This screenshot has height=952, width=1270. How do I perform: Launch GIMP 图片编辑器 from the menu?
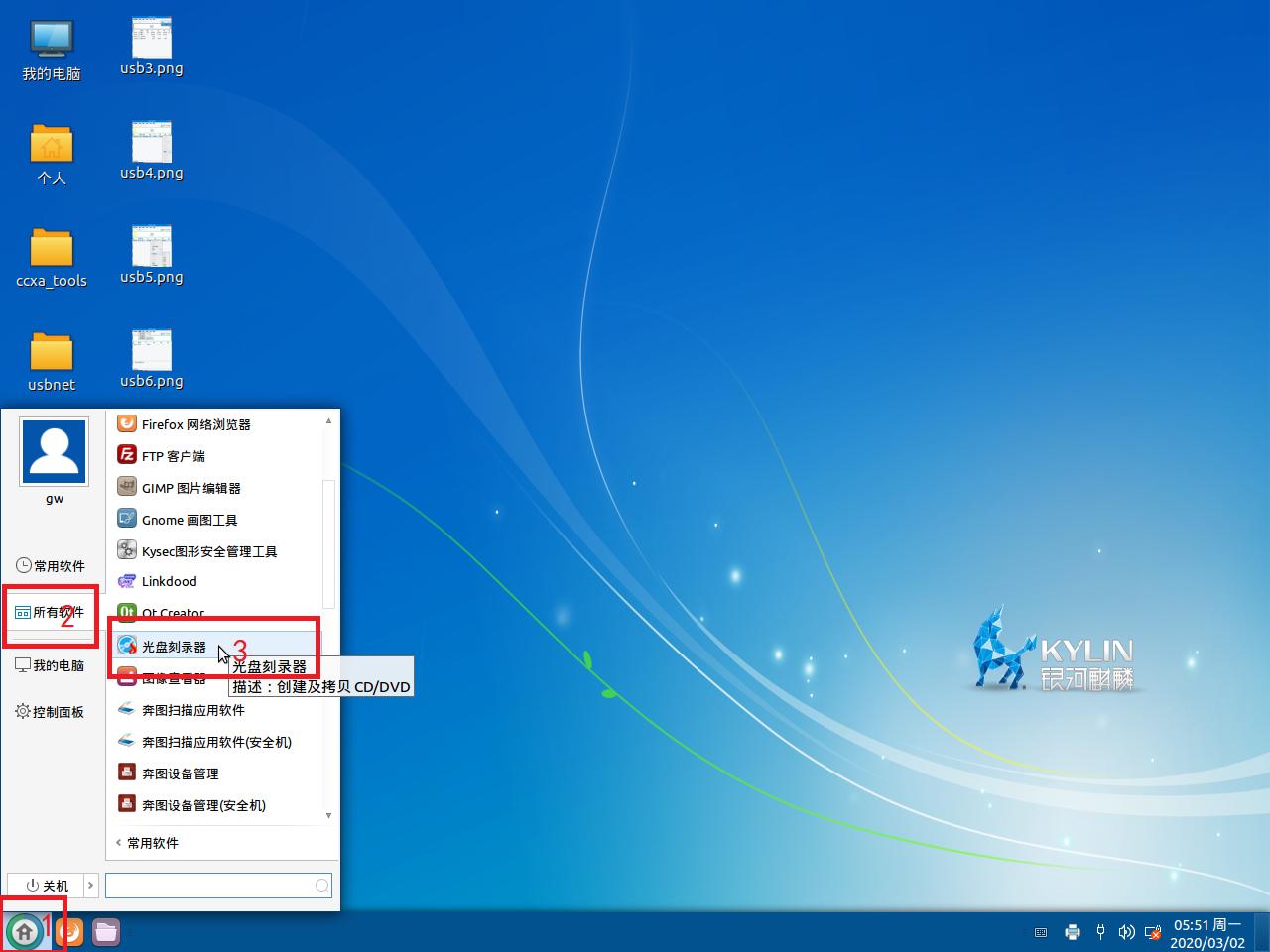coord(190,487)
